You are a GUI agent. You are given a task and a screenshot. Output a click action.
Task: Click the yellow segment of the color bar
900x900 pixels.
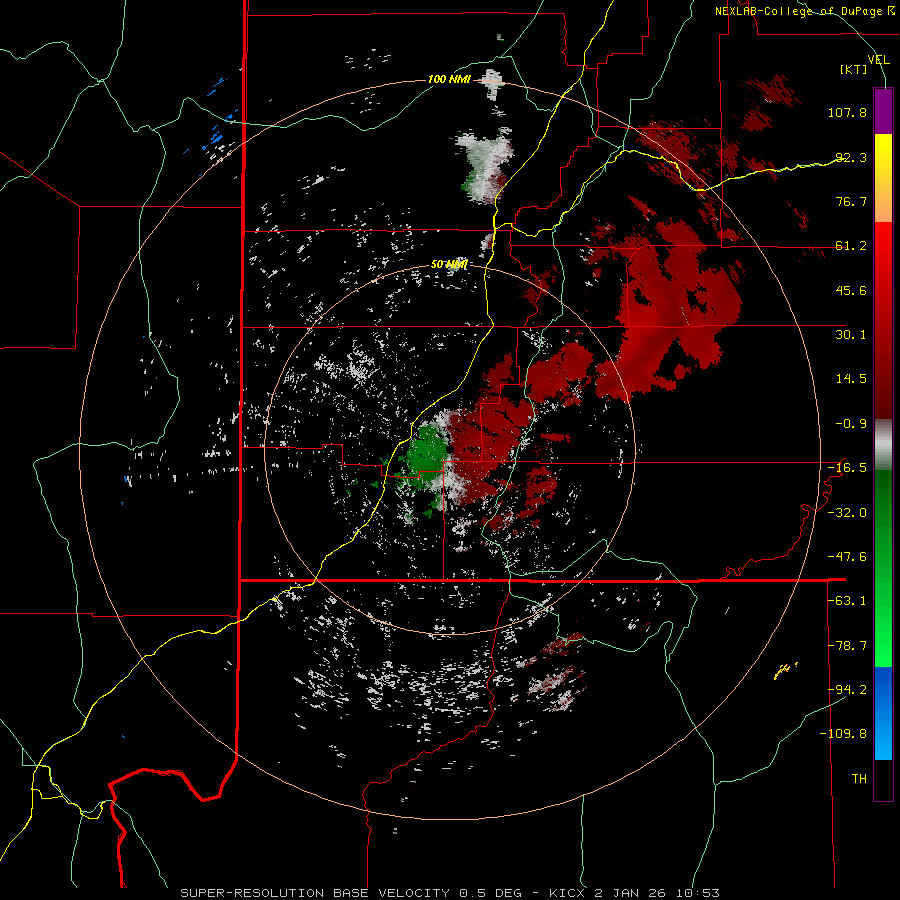pyautogui.click(x=883, y=160)
